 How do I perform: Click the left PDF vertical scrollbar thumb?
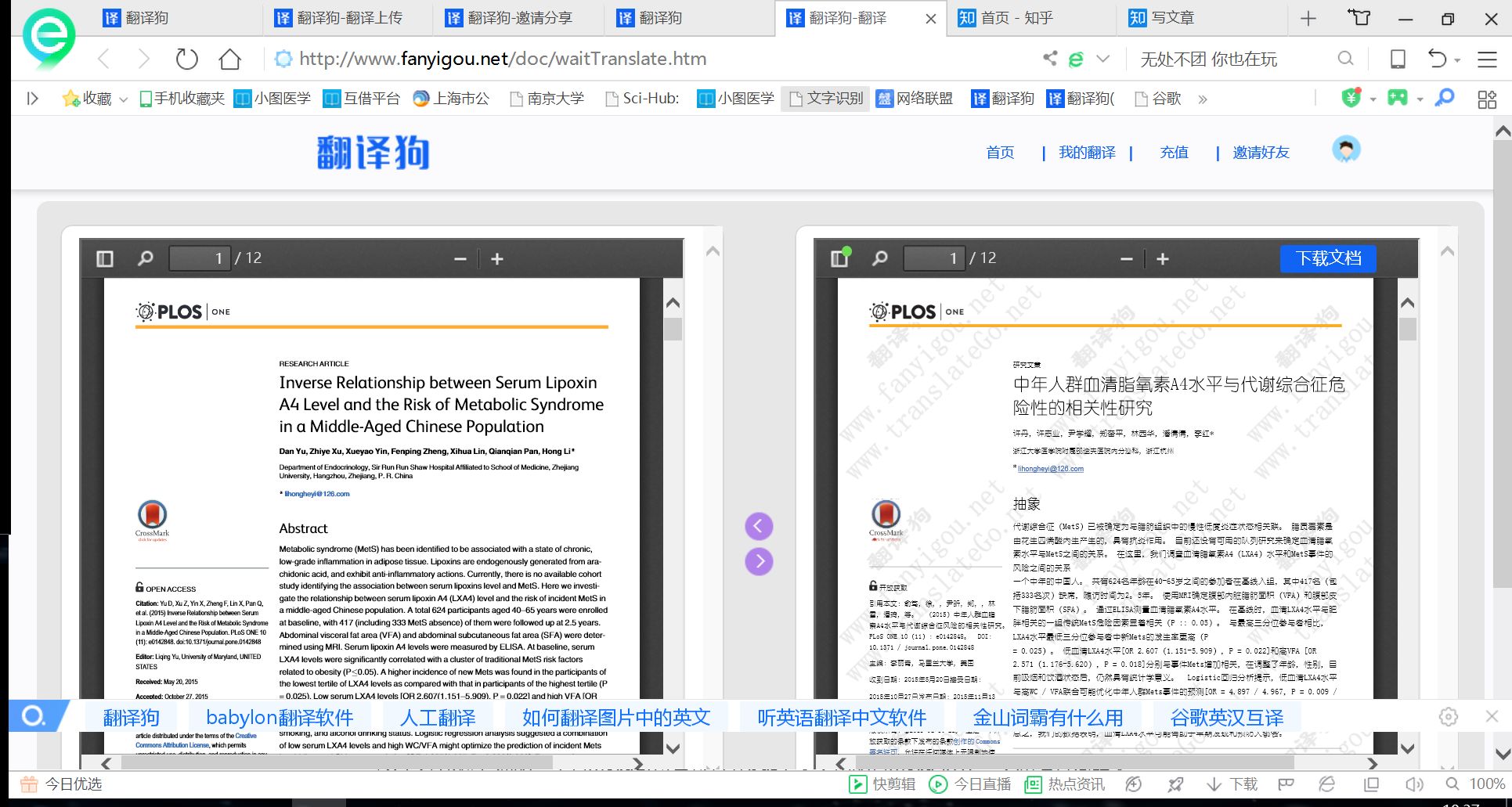point(673,329)
